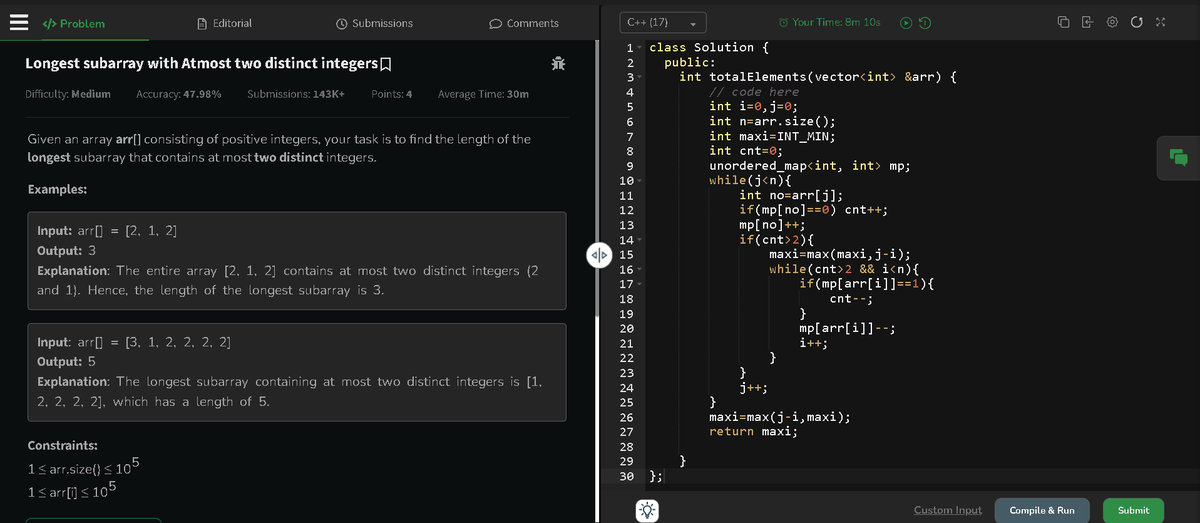Click the 'Output: 5' text
Image resolution: width=1200 pixels, height=523 pixels.
66,361
